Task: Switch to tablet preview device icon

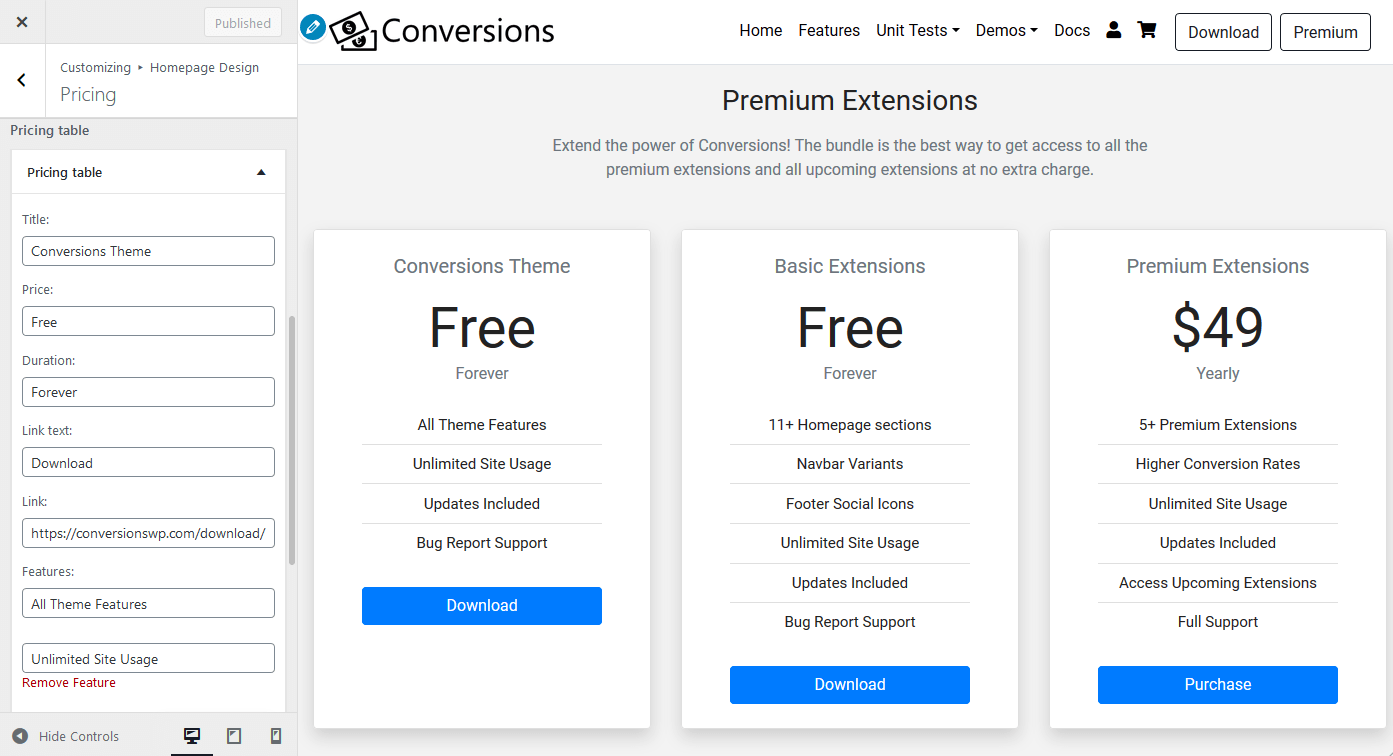Action: coord(234,736)
